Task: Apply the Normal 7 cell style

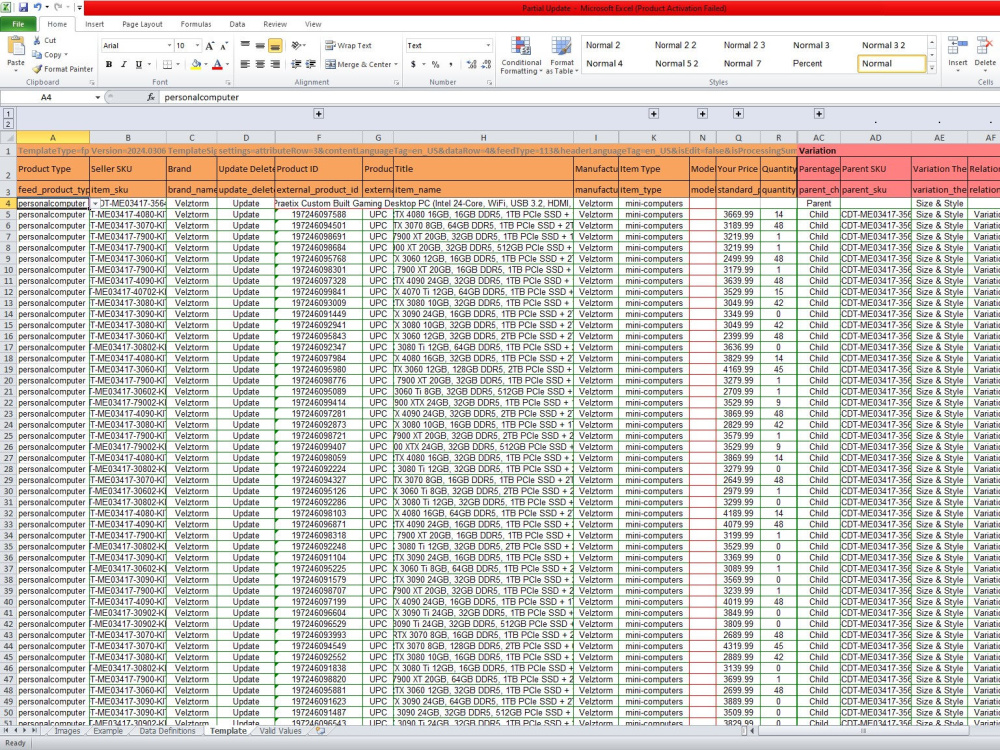Action: (x=742, y=64)
